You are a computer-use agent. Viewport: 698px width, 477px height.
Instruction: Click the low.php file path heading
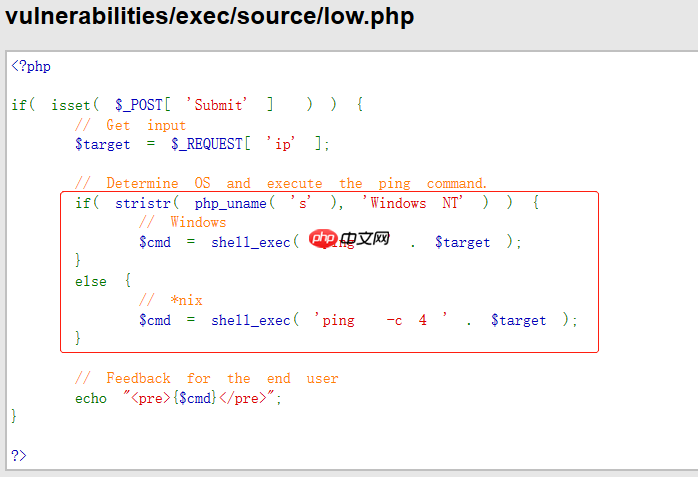(210, 17)
